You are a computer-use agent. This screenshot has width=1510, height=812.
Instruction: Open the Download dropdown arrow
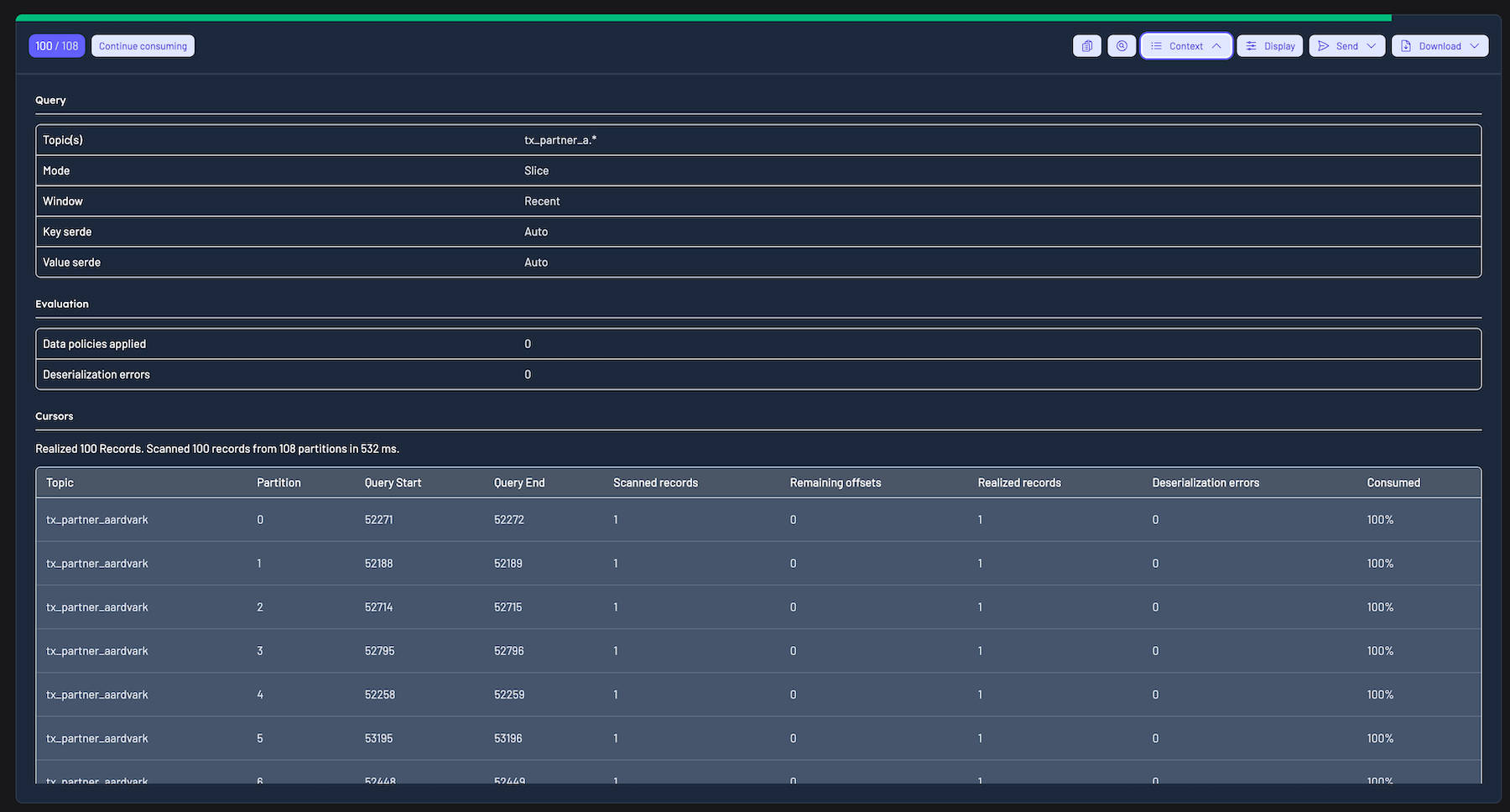pos(1474,46)
